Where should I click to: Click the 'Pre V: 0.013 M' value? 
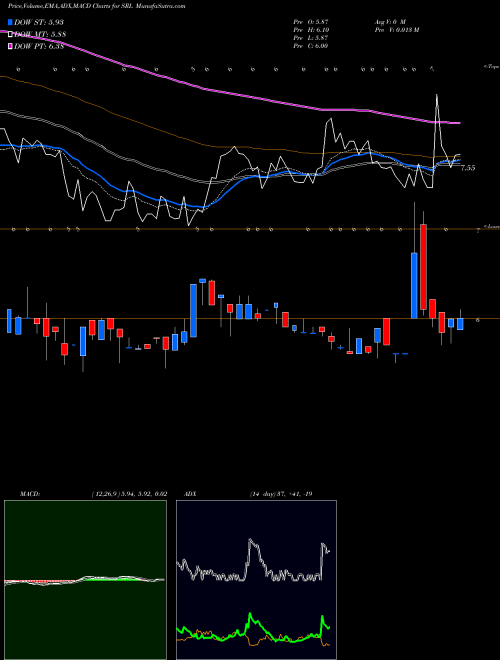396,30
